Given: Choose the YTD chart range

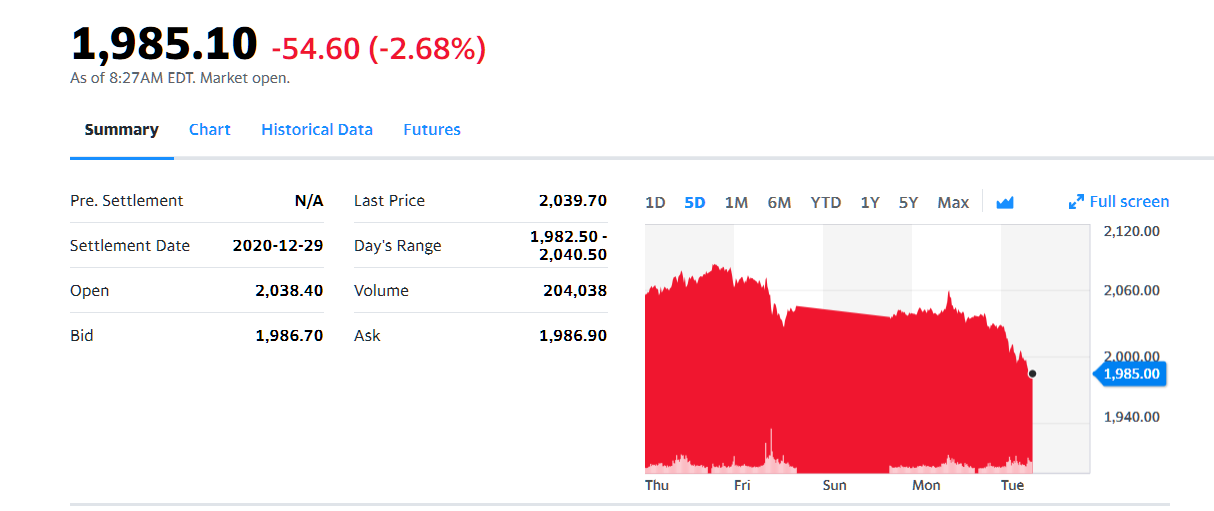Looking at the screenshot, I should click(825, 203).
